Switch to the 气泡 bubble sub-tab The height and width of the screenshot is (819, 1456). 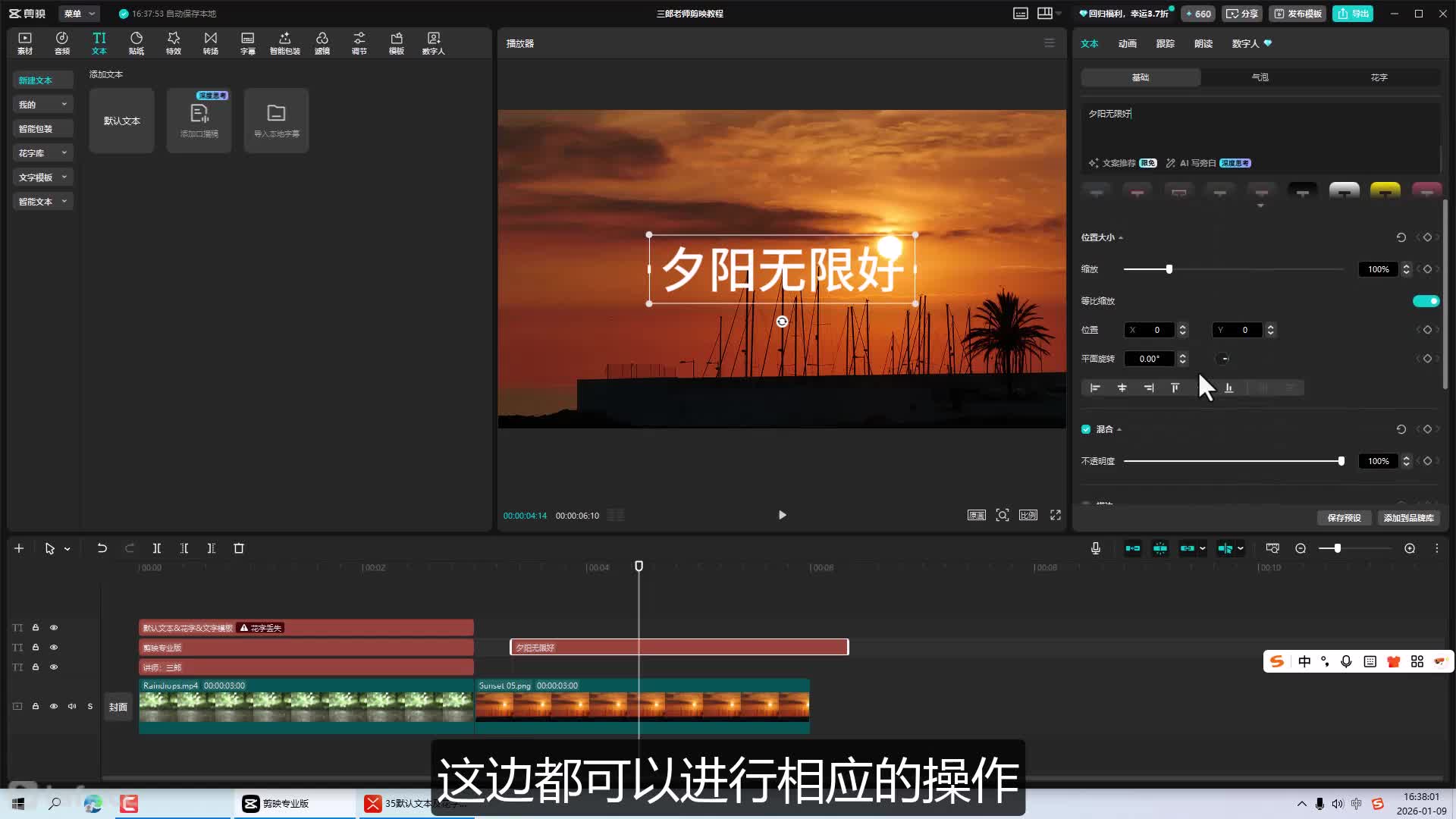(x=1260, y=77)
